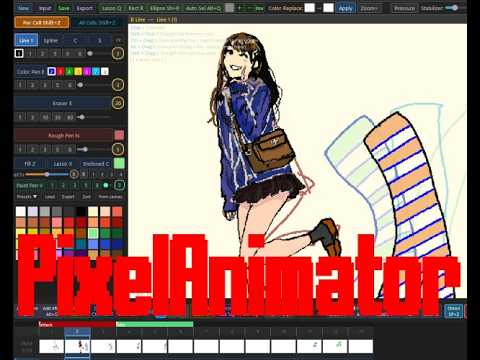This screenshot has width=480, height=360.
Task: Click the pink rough pen color swatch
Action: pos(119,135)
